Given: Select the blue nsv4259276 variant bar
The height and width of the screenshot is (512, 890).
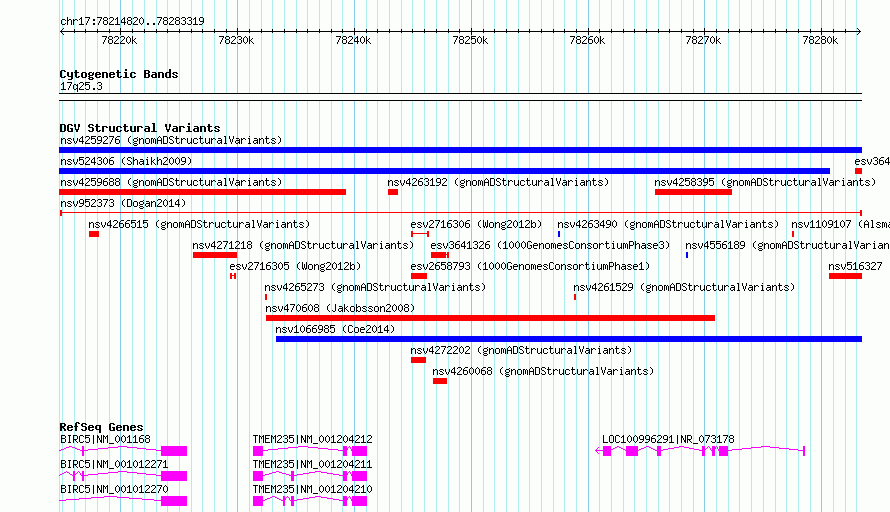Looking at the screenshot, I should point(460,150).
